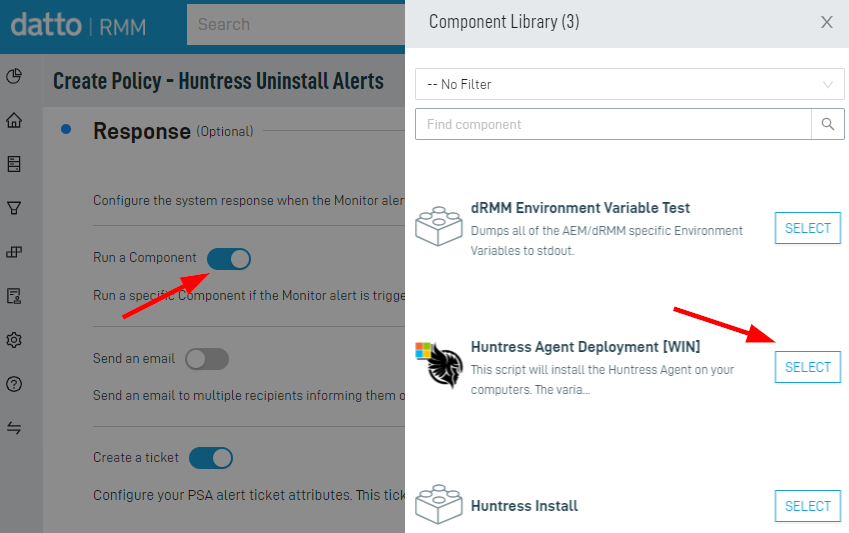Select the Huntress Install component

pyautogui.click(x=807, y=506)
